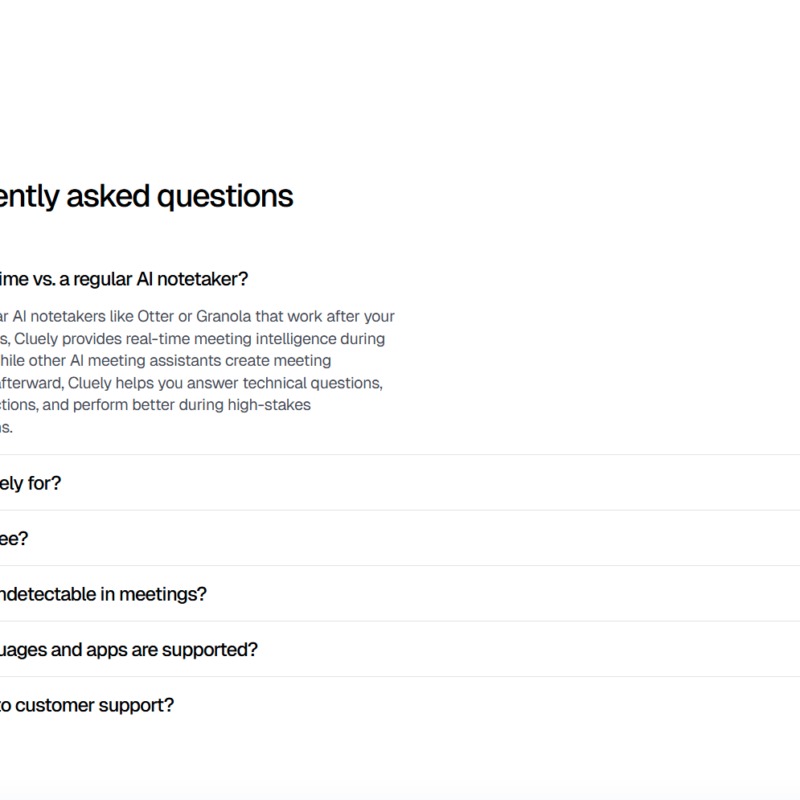
Task: Click 'Cluely provides' in the second answer line
Action: pos(66,338)
